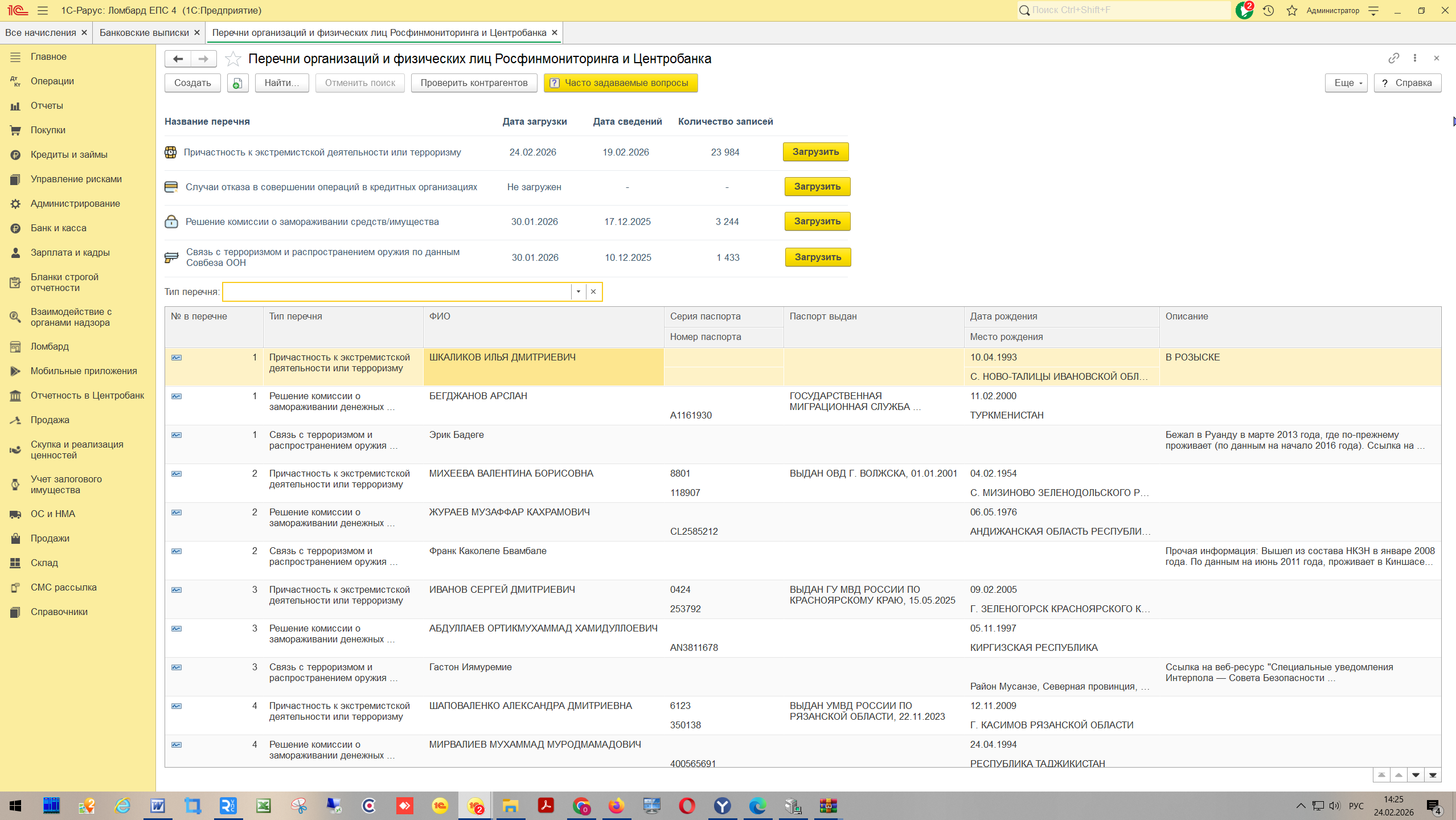Viewport: 1456px width, 820px height.
Task: Load the Случаи отказа list with Загрузить
Action: coord(817,187)
